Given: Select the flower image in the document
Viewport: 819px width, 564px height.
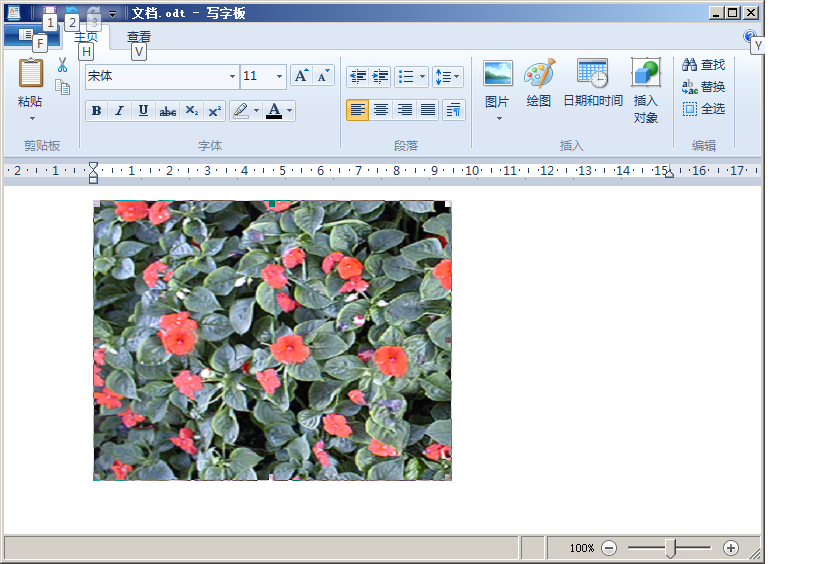Looking at the screenshot, I should click(x=272, y=340).
